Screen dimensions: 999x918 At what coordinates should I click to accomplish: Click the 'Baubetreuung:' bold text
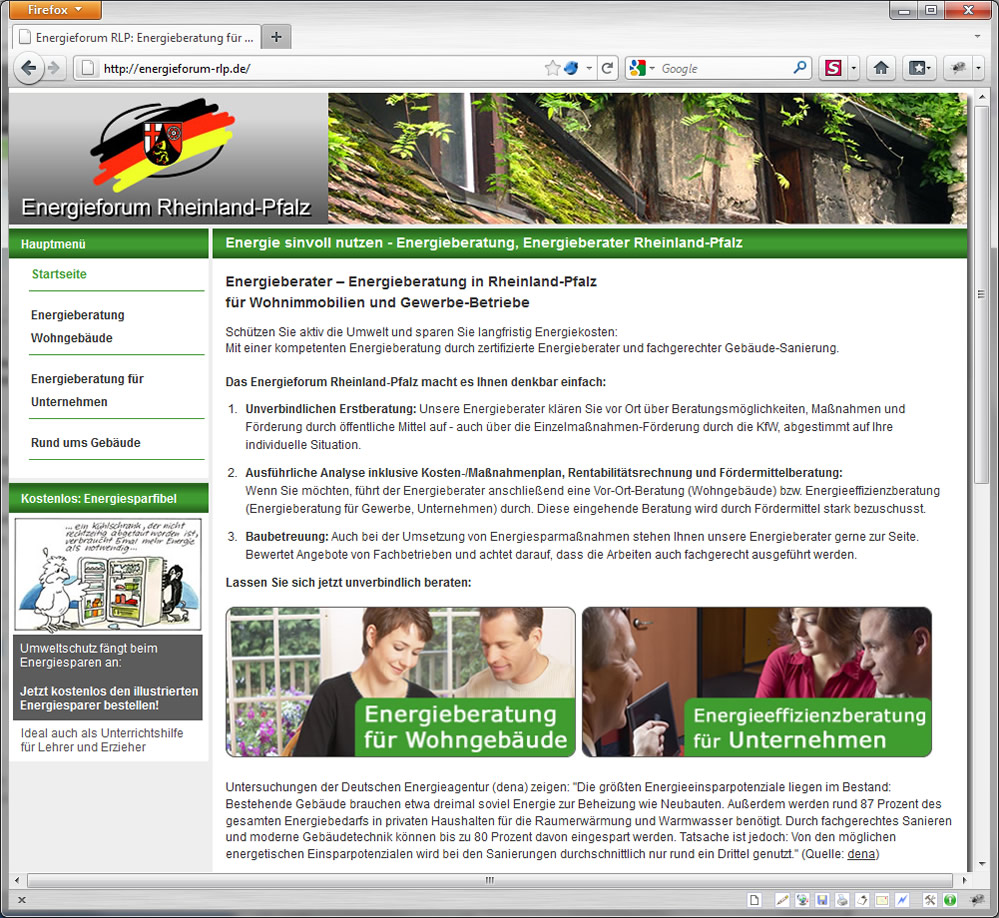click(x=287, y=536)
